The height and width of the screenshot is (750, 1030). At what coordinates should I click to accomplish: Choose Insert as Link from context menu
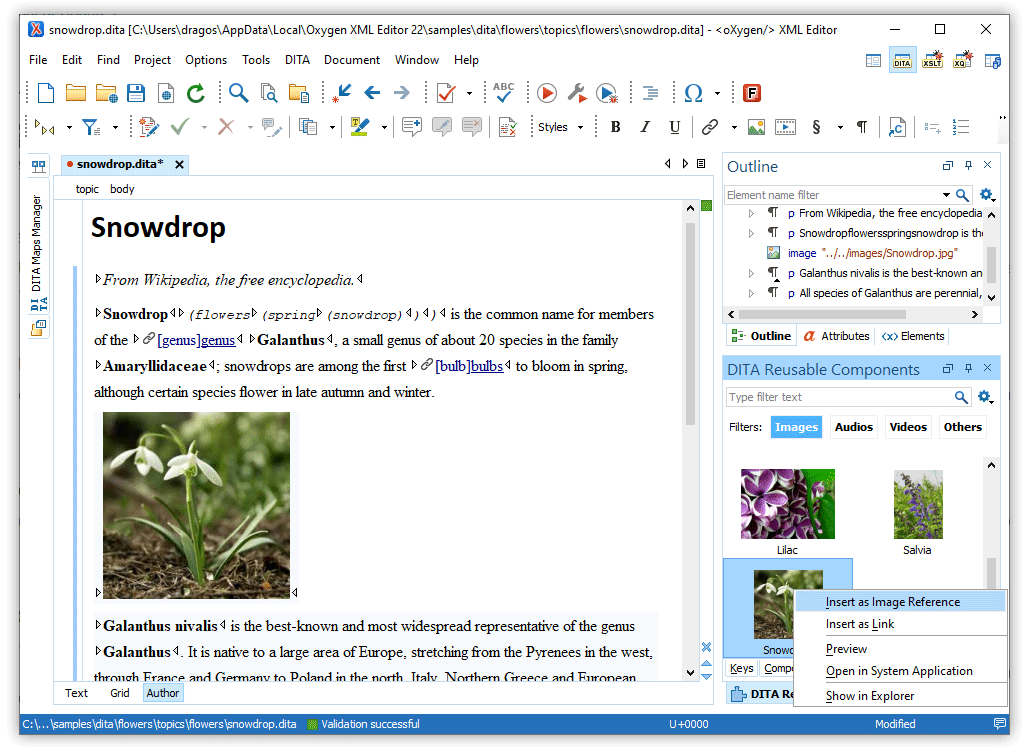pyautogui.click(x=901, y=624)
